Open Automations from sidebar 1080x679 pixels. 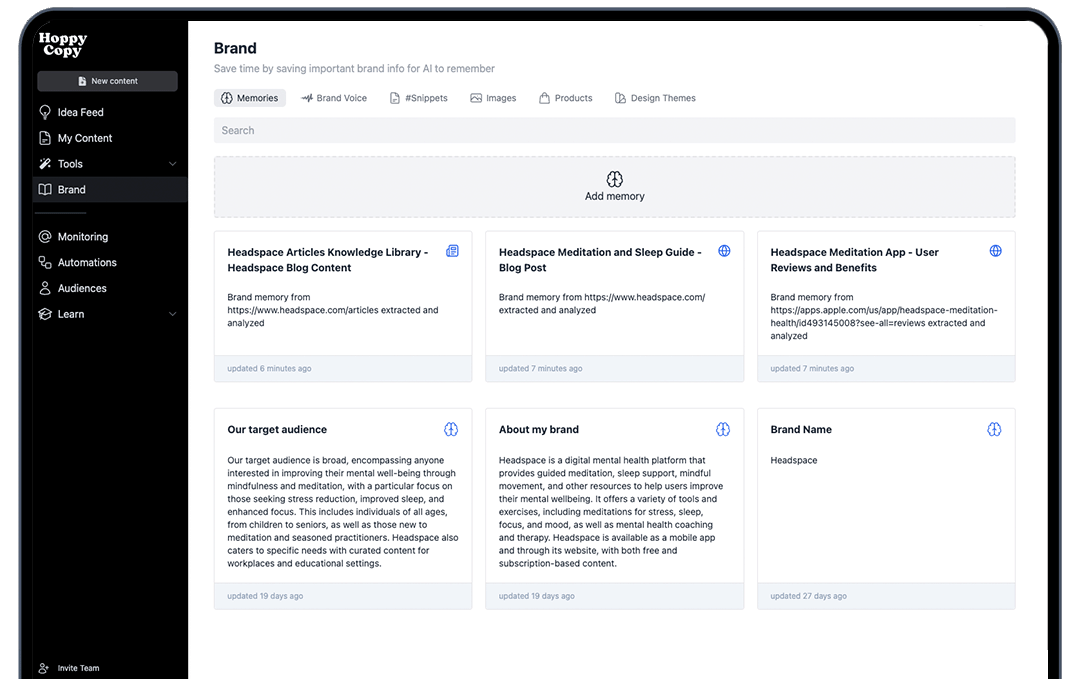87,262
